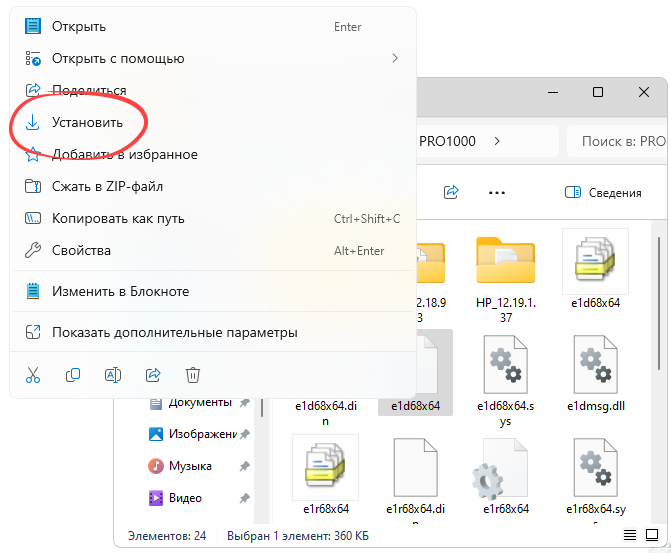Open the three-dots more options in Explorer
Screen dimensions: 671x553
[496, 193]
